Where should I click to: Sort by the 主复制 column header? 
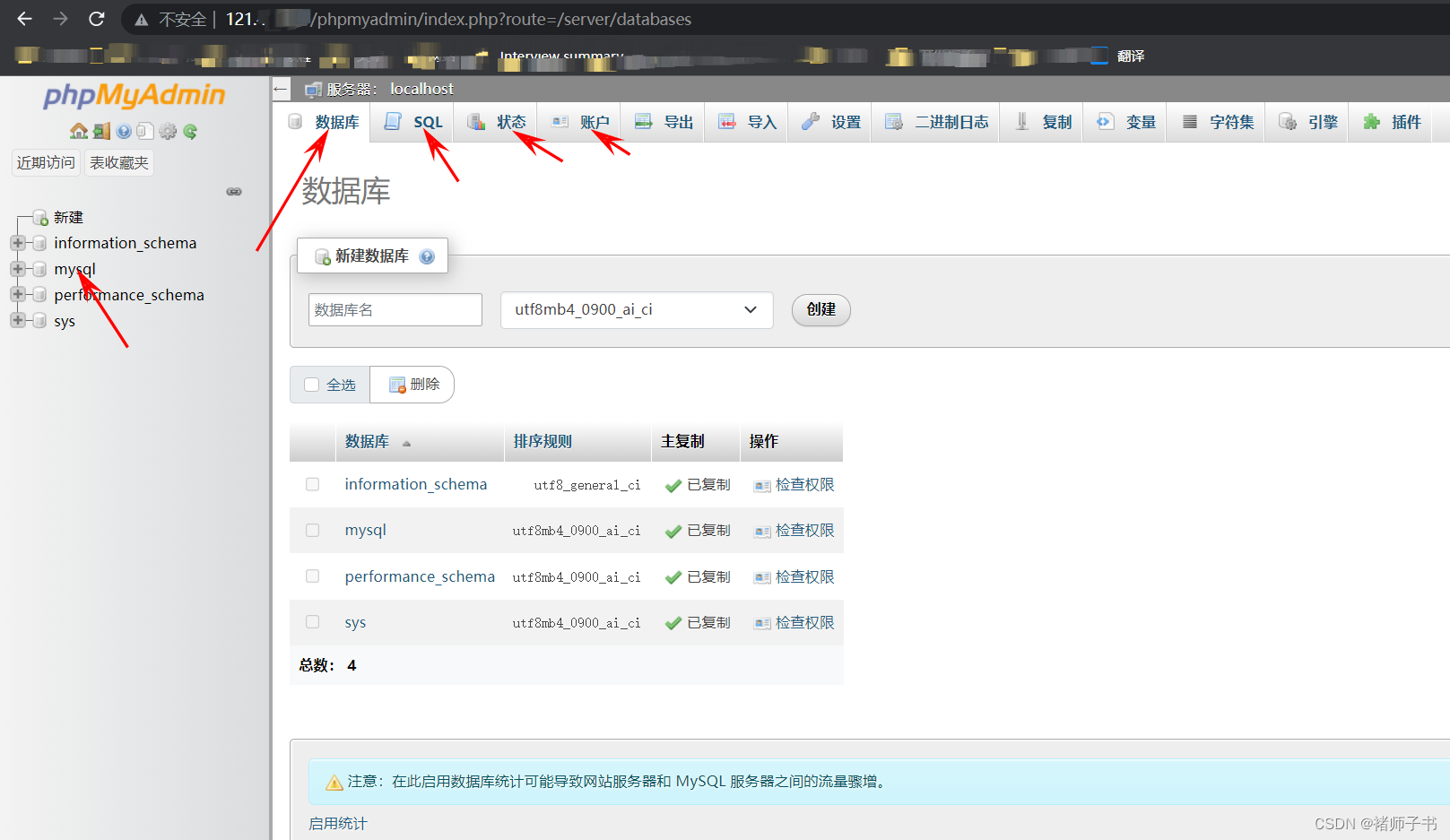[683, 441]
